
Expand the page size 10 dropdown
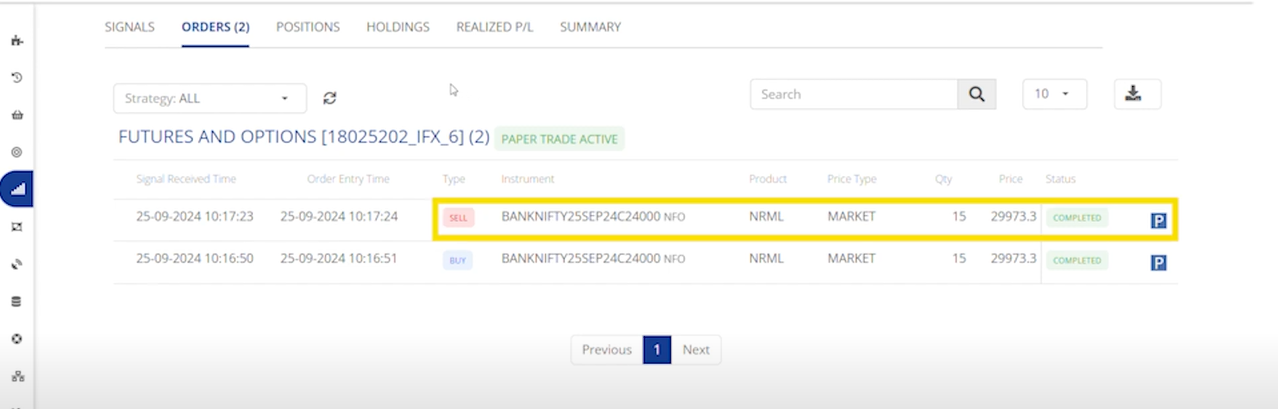coord(1054,94)
